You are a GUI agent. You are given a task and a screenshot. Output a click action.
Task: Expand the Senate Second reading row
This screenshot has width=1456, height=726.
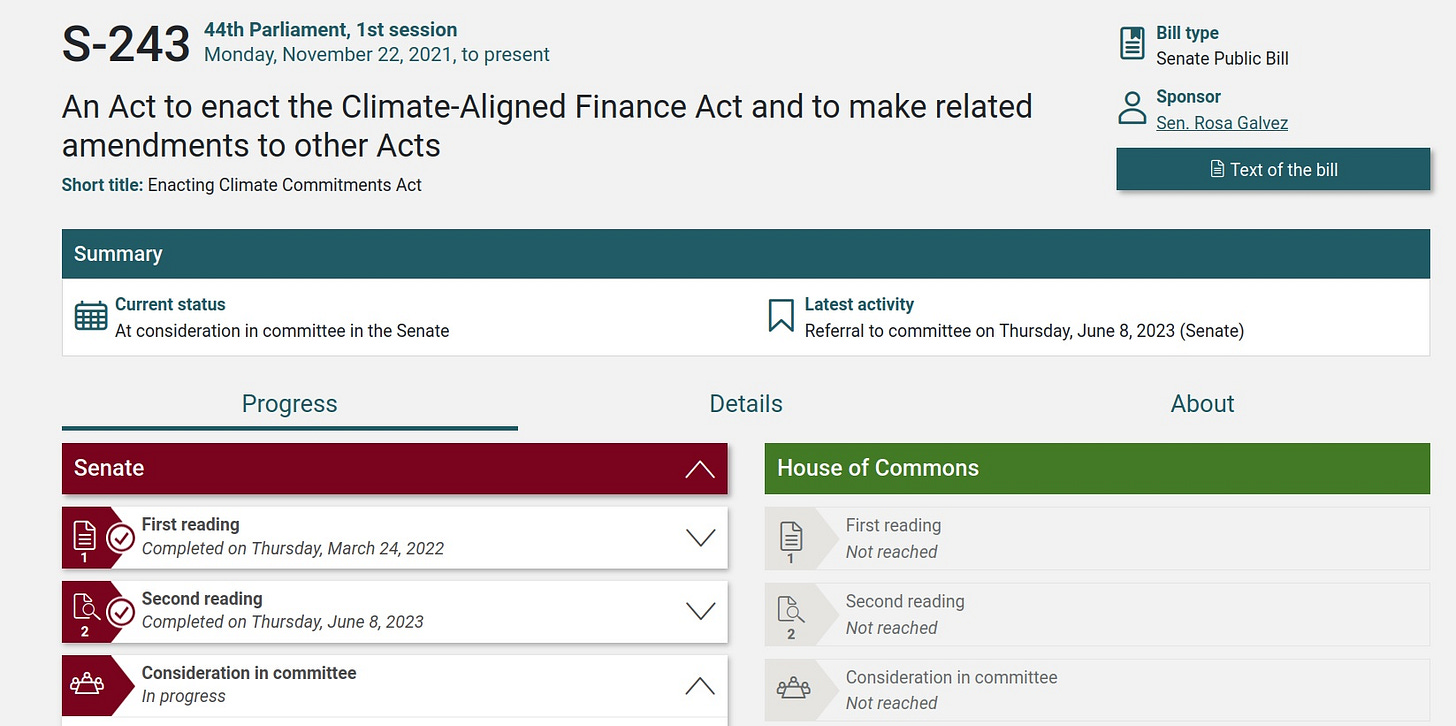coord(701,611)
